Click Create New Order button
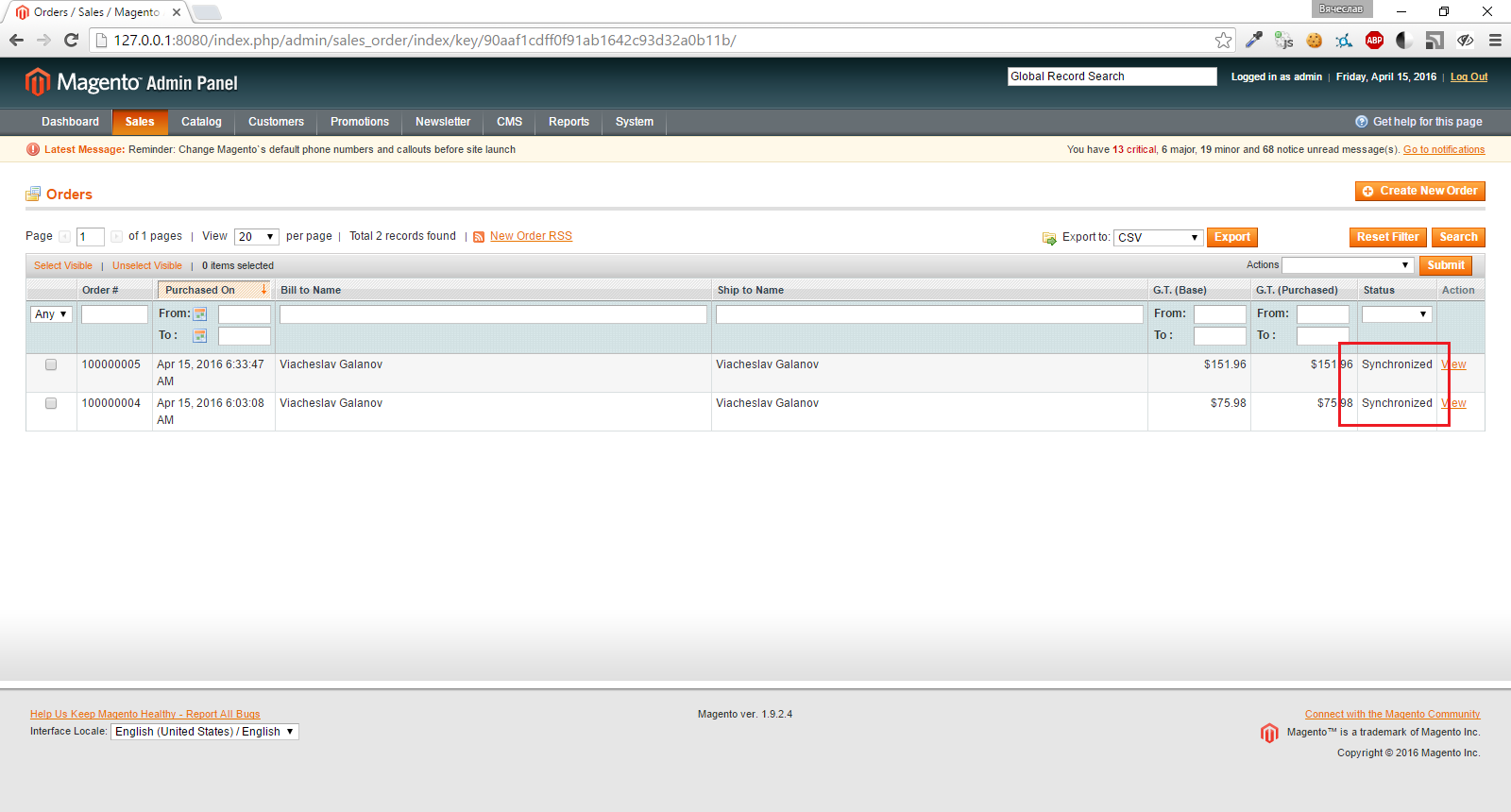Image resolution: width=1511 pixels, height=812 pixels. tap(1420, 191)
